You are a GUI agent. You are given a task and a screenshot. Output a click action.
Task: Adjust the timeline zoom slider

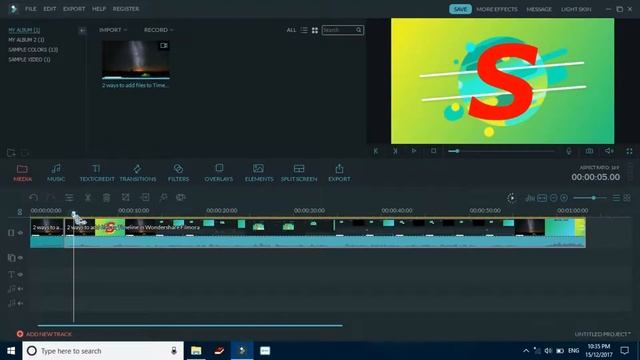coord(590,198)
